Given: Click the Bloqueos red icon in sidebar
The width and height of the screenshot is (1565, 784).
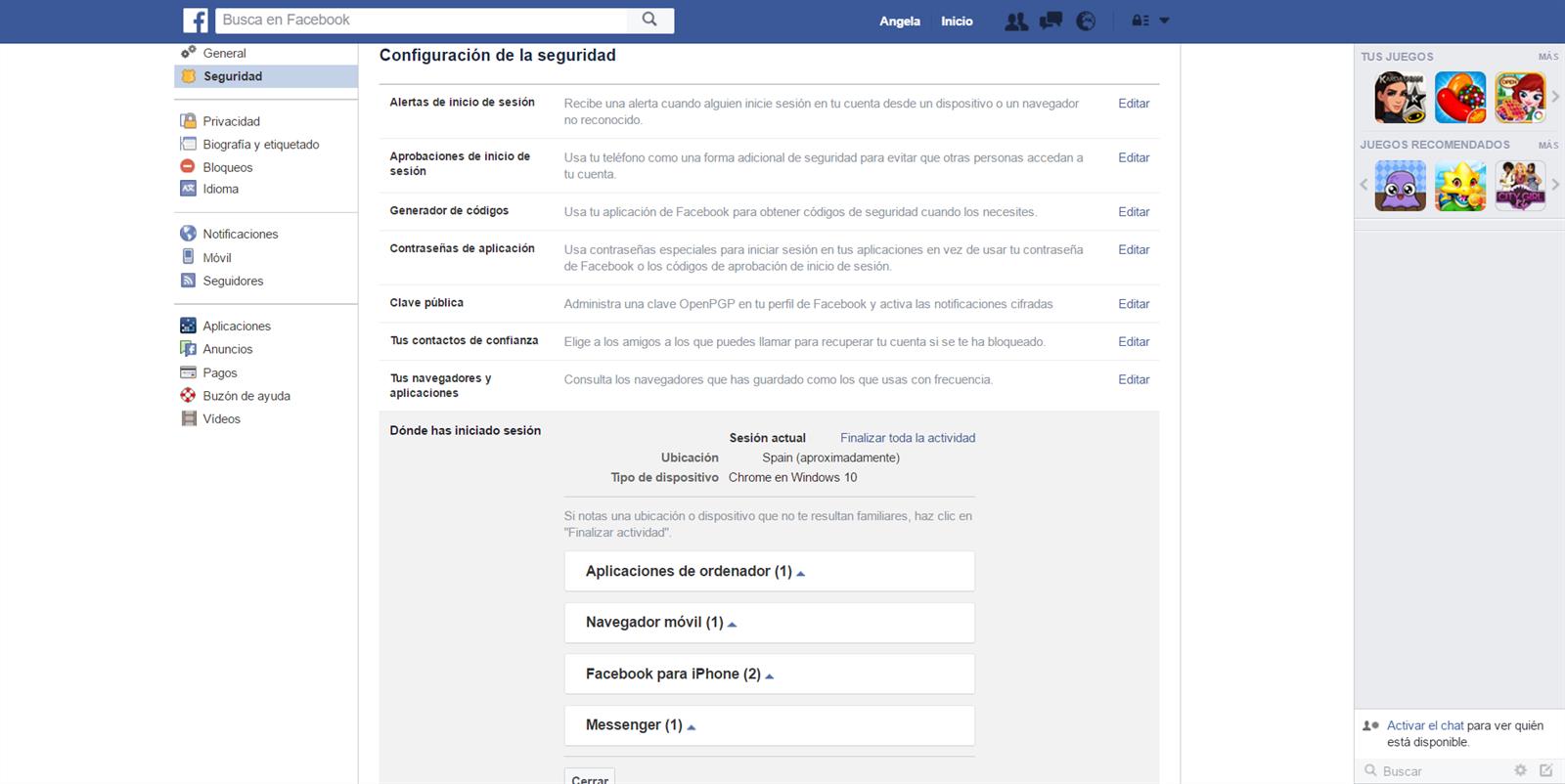Looking at the screenshot, I should pyautogui.click(x=188, y=166).
